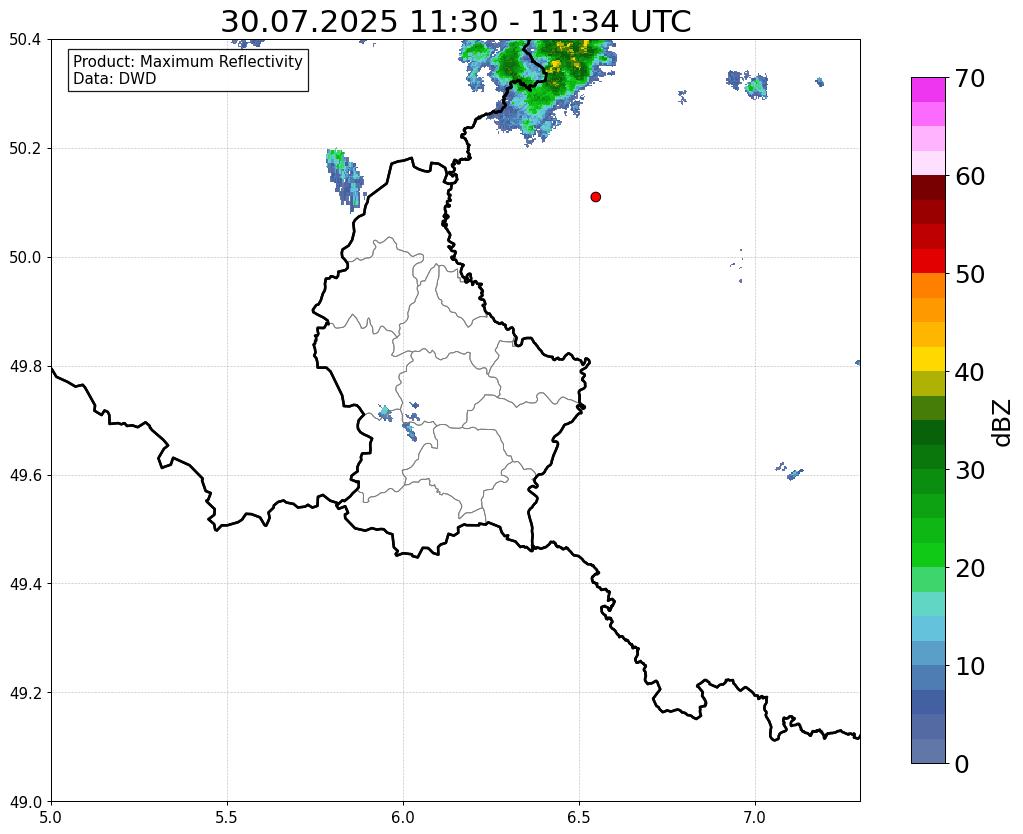Screen dimensions: 1023x834
Task: Click latitude axis label '49.4'
Action: click(x=25, y=584)
